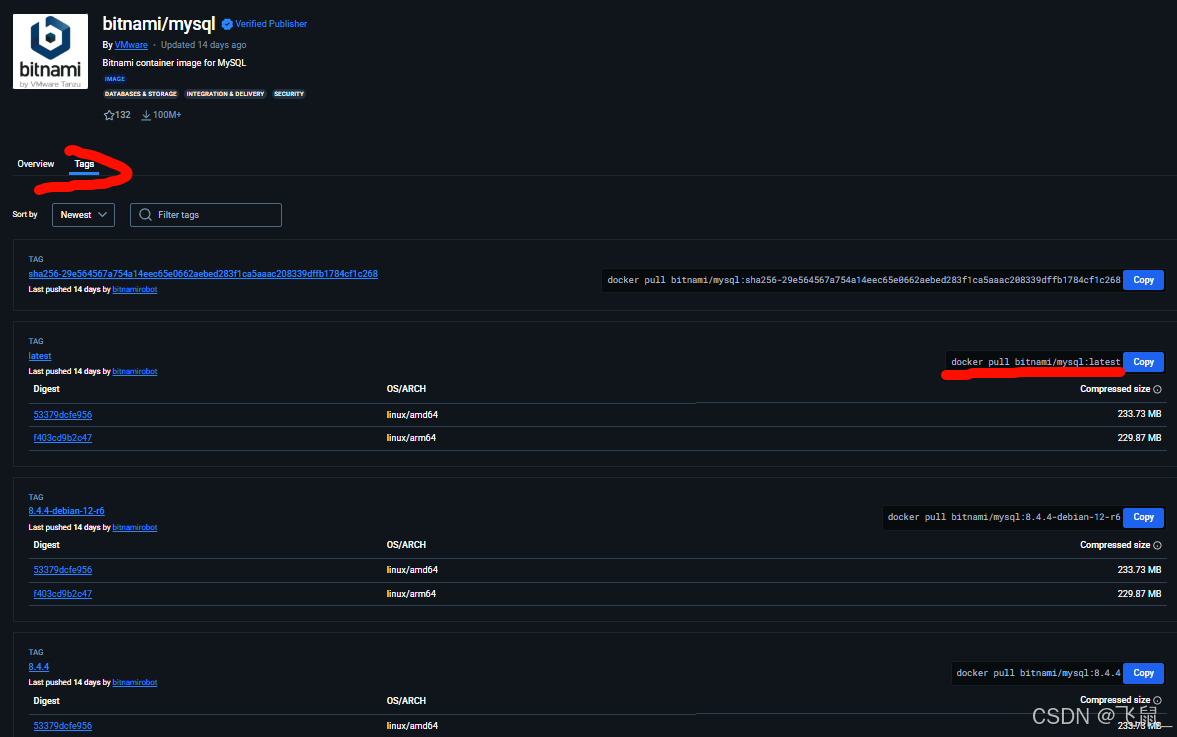The image size is (1177, 737).
Task: Click 233.73 MB size under 8.4.4-debian-12-r6
Action: [1139, 570]
